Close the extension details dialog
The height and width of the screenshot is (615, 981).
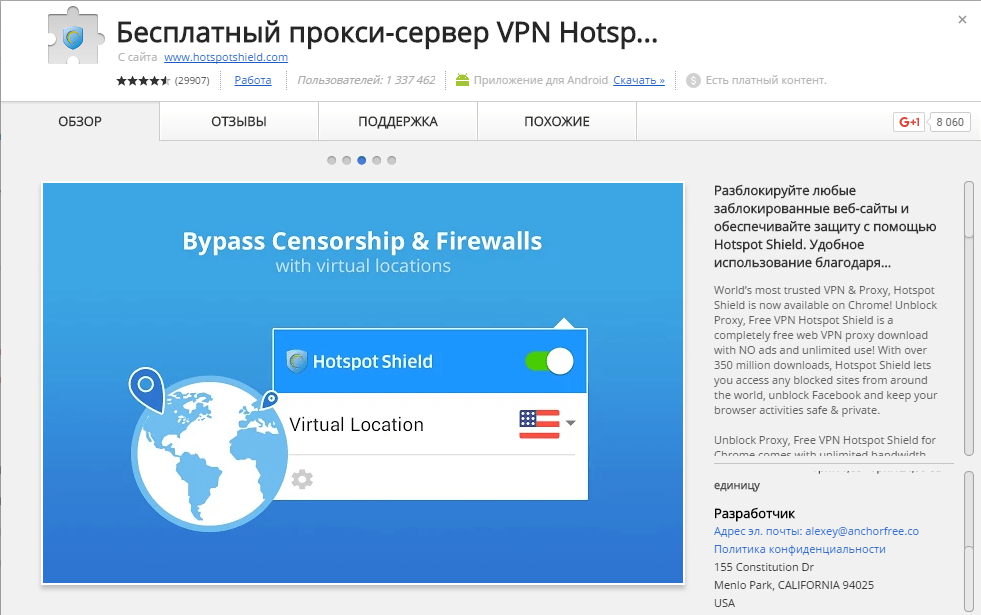point(962,20)
